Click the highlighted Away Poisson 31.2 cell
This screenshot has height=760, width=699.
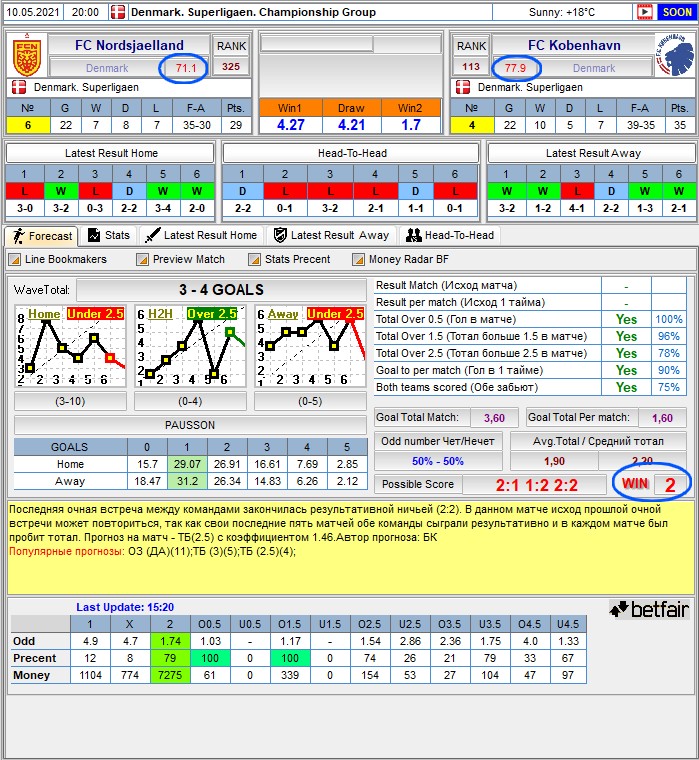(x=187, y=481)
